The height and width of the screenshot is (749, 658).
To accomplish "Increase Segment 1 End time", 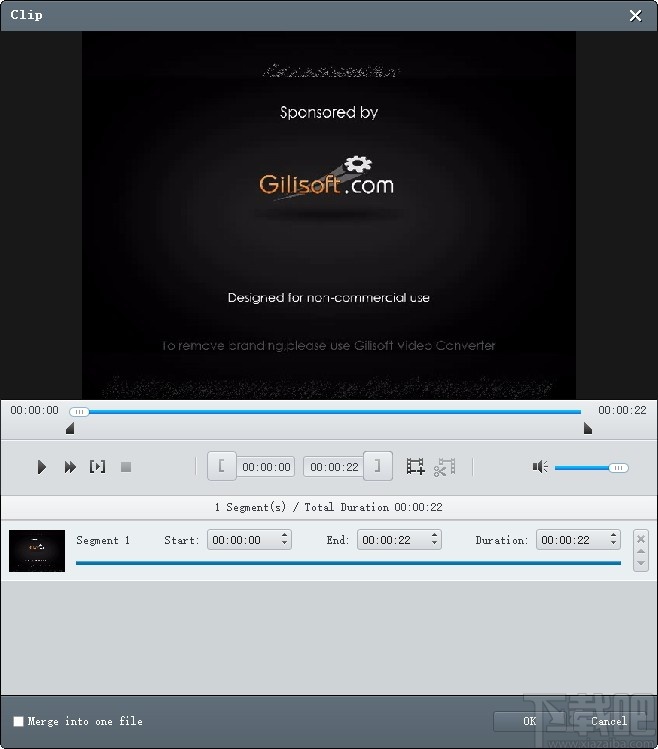I will coord(434,535).
